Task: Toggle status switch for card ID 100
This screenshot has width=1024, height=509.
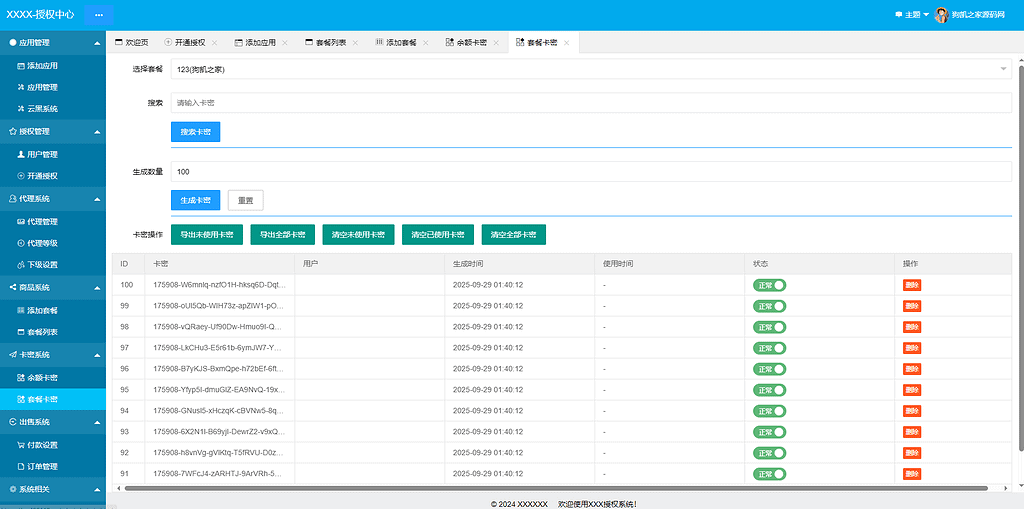Action: 769,285
